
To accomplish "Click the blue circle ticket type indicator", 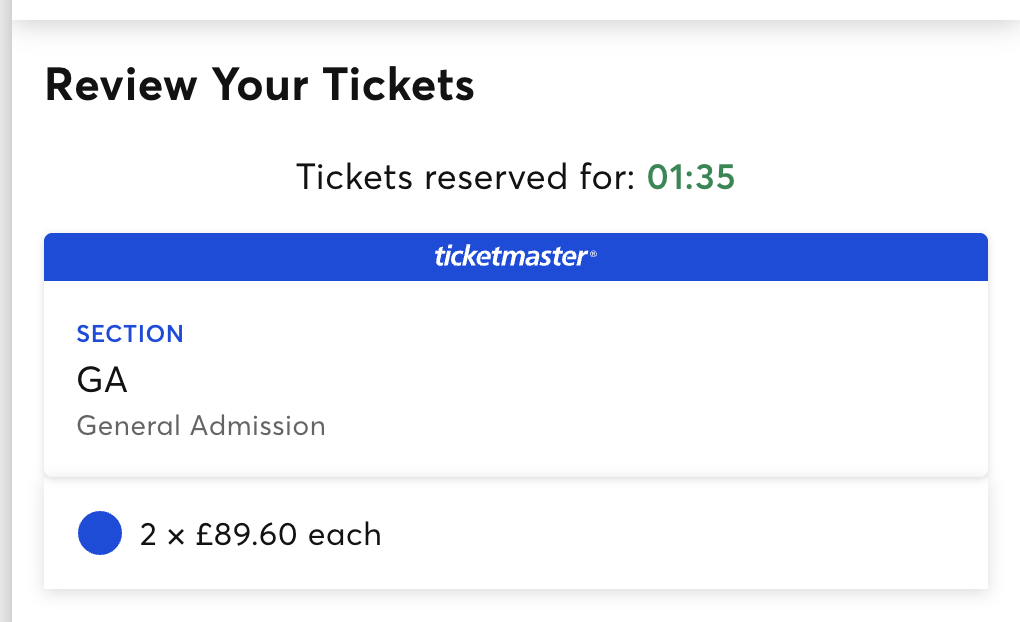I will click(99, 534).
